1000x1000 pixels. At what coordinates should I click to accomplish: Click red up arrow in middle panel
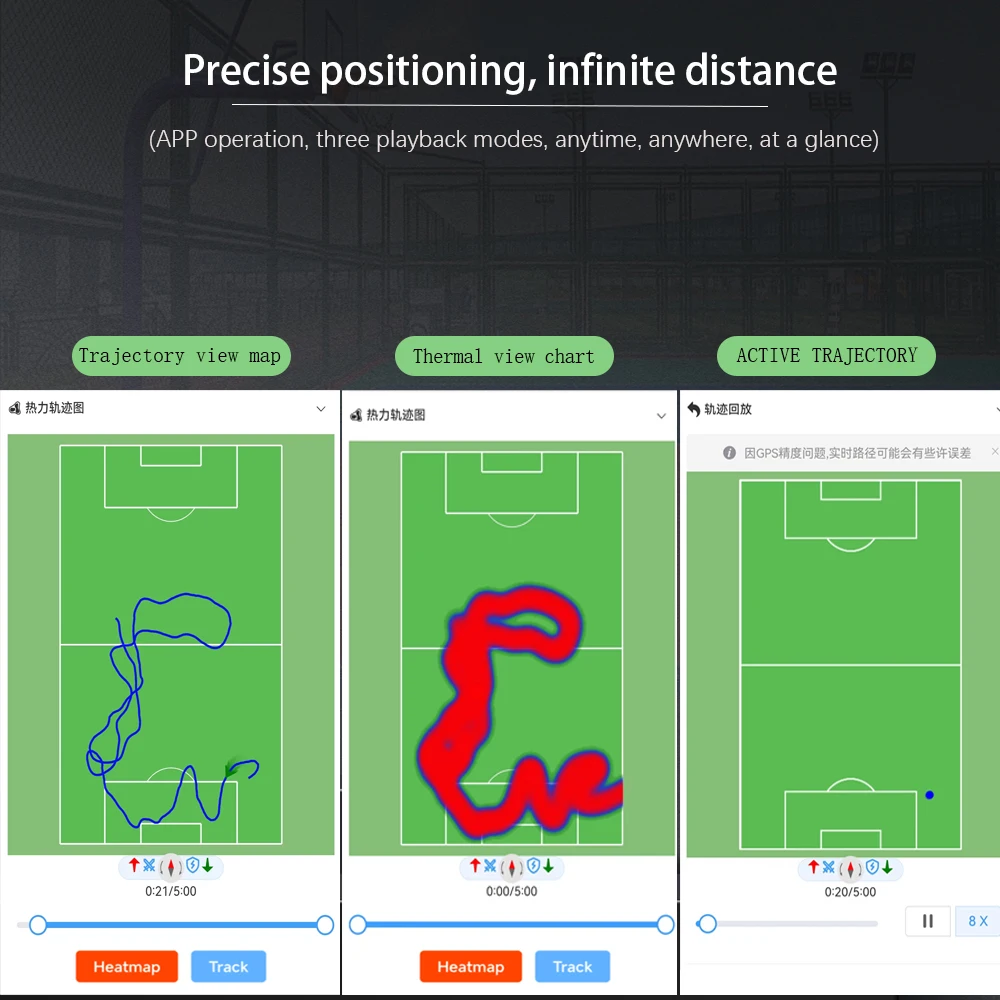pos(475,866)
